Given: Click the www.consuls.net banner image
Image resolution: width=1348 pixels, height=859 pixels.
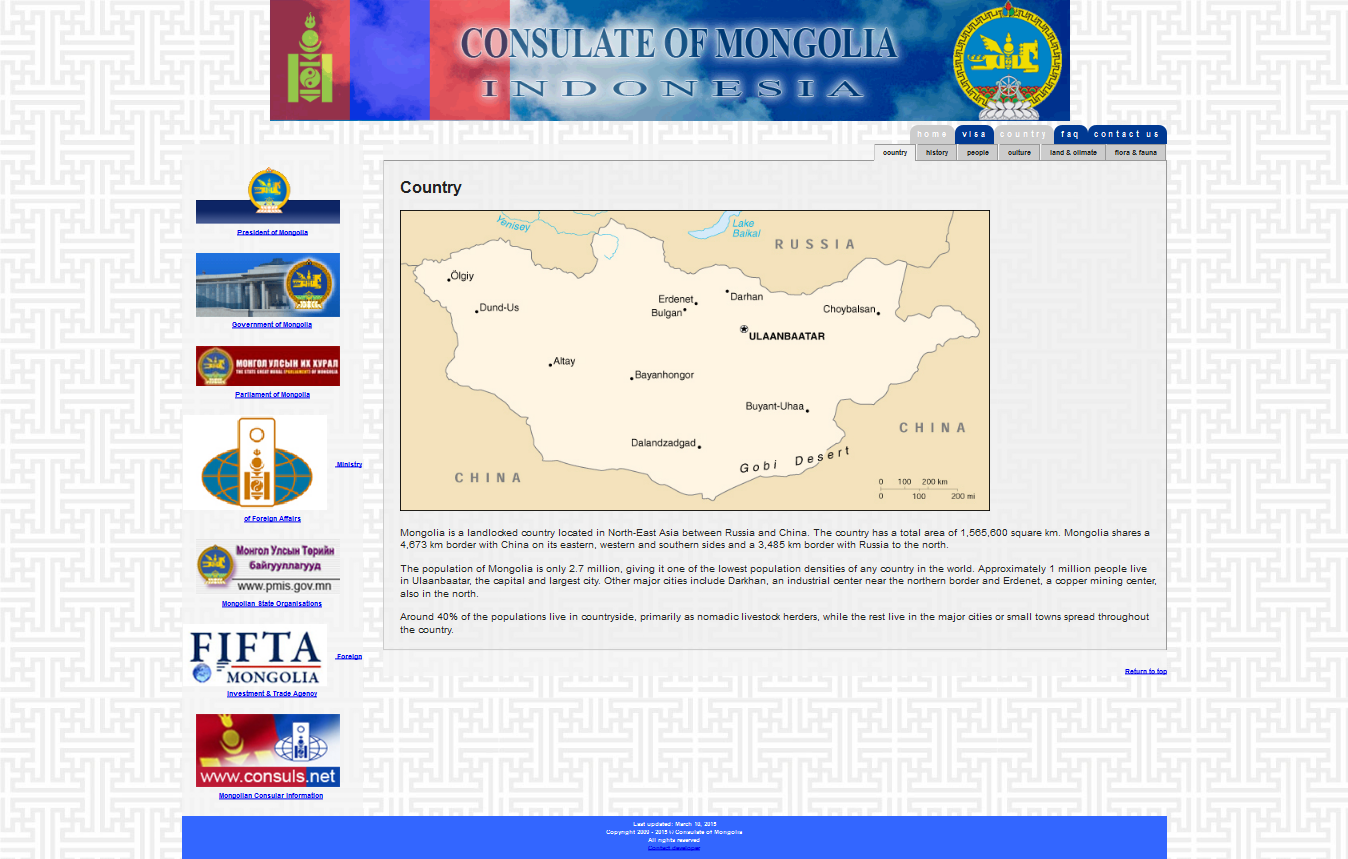Looking at the screenshot, I should click(x=268, y=750).
